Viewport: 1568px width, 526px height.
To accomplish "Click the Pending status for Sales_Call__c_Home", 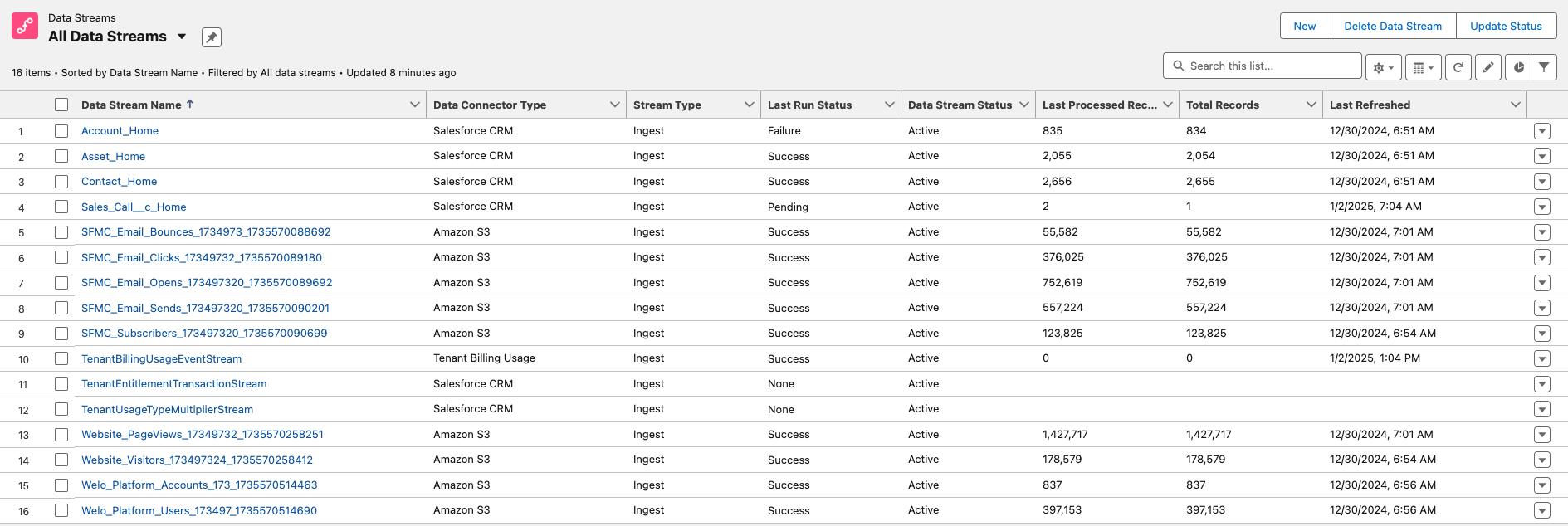I will (788, 207).
